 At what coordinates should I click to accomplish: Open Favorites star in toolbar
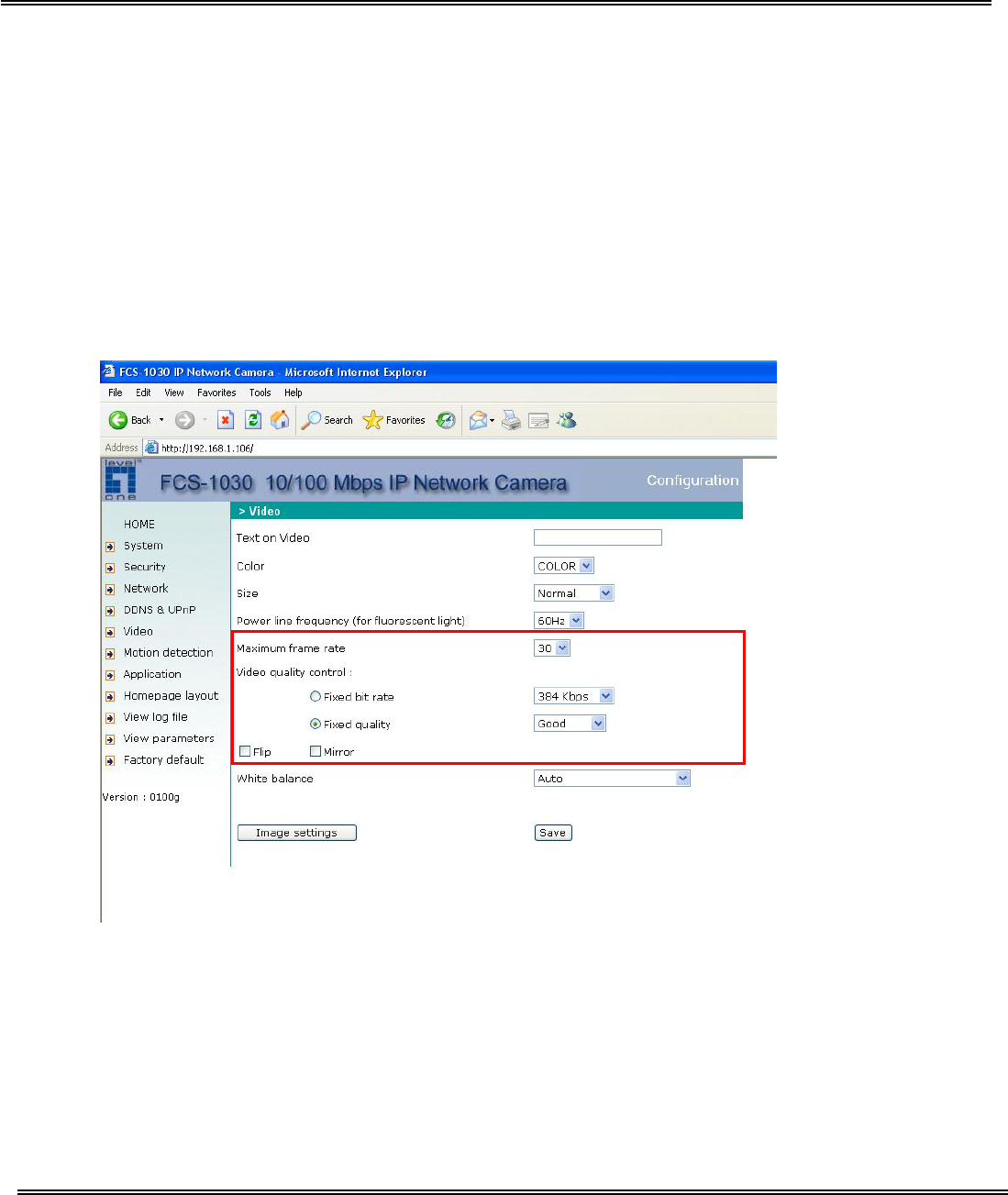pyautogui.click(x=394, y=420)
